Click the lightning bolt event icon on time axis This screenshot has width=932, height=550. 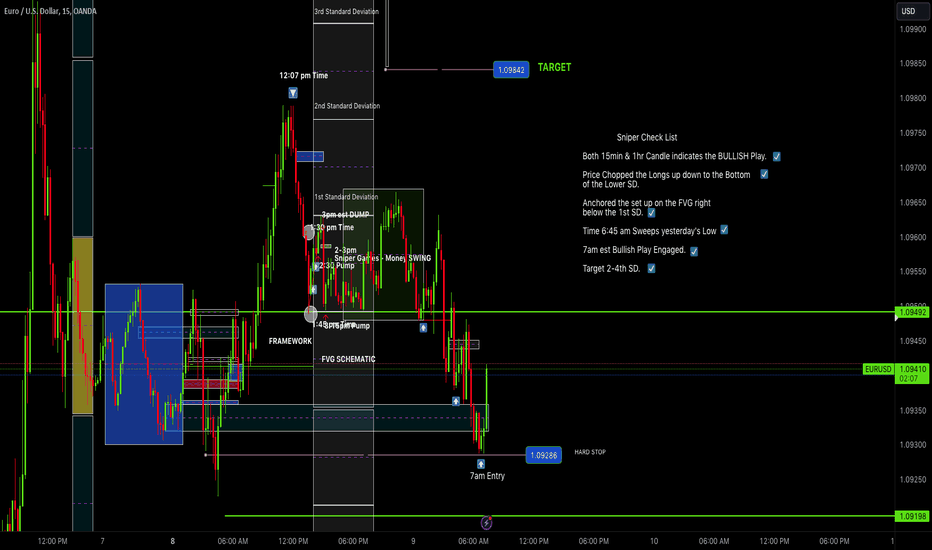pyautogui.click(x=486, y=523)
